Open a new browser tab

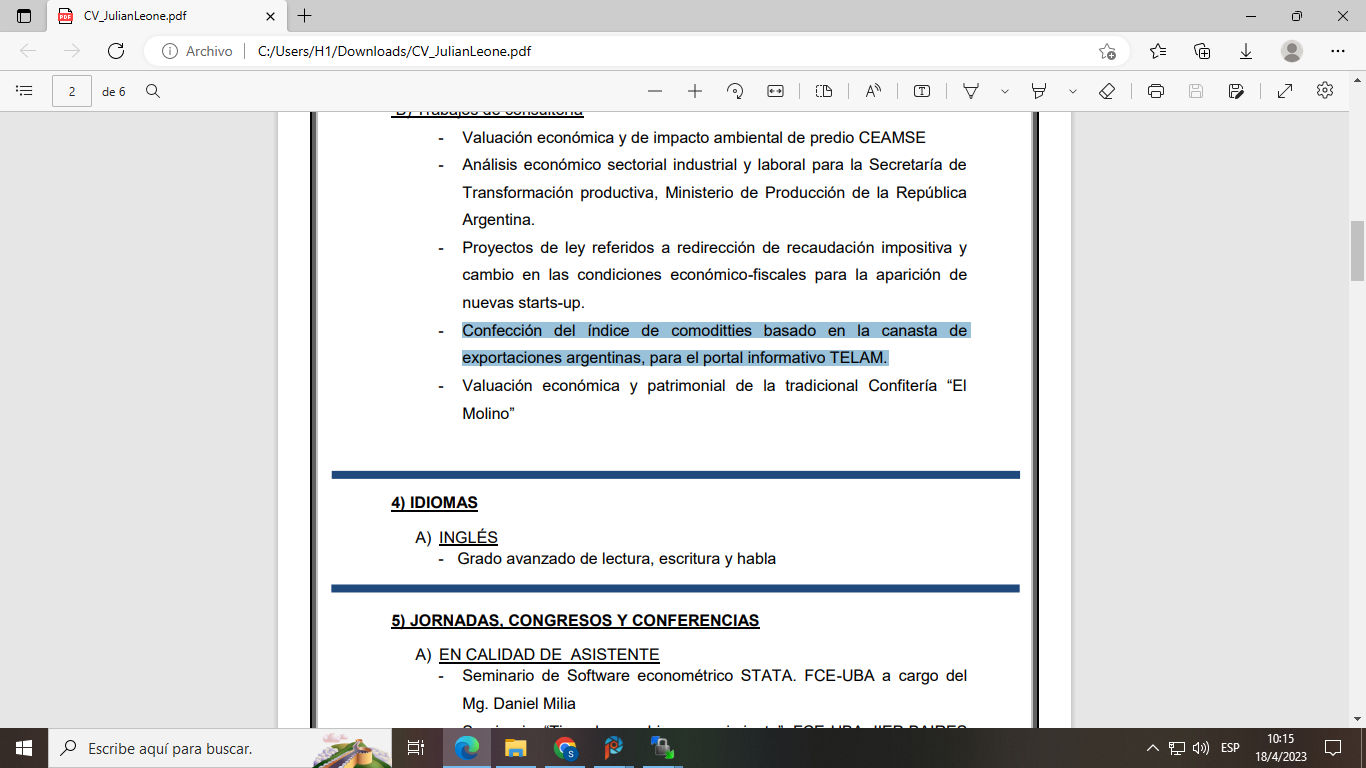305,16
